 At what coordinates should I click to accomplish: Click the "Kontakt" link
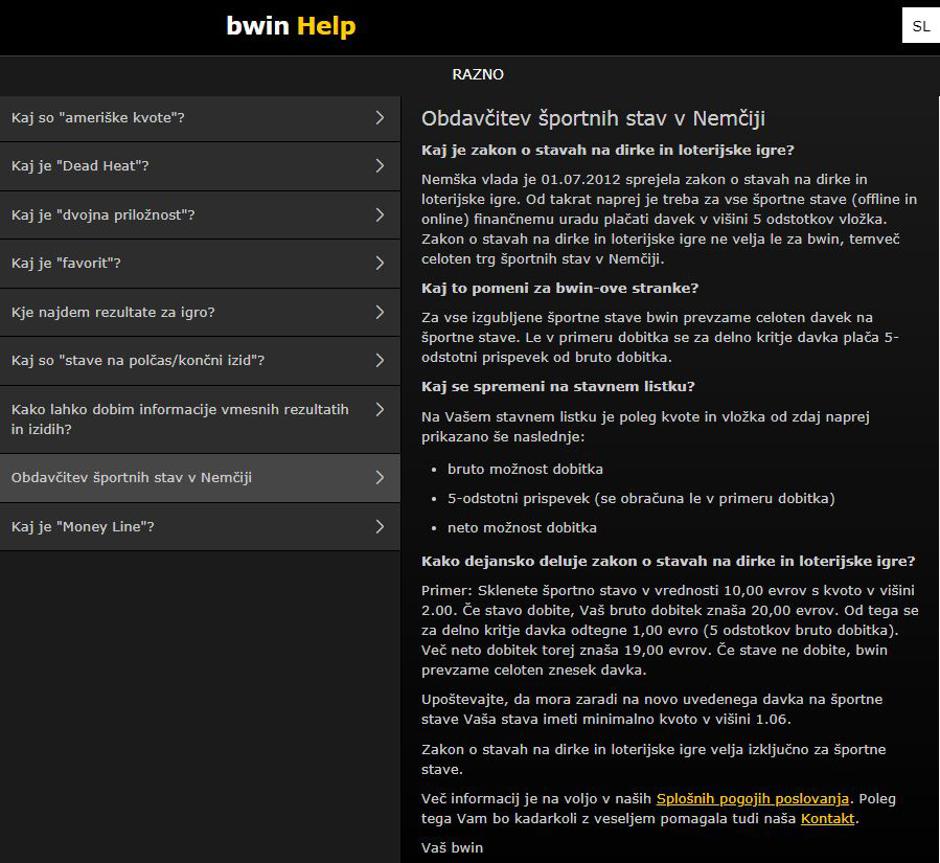[x=827, y=818]
